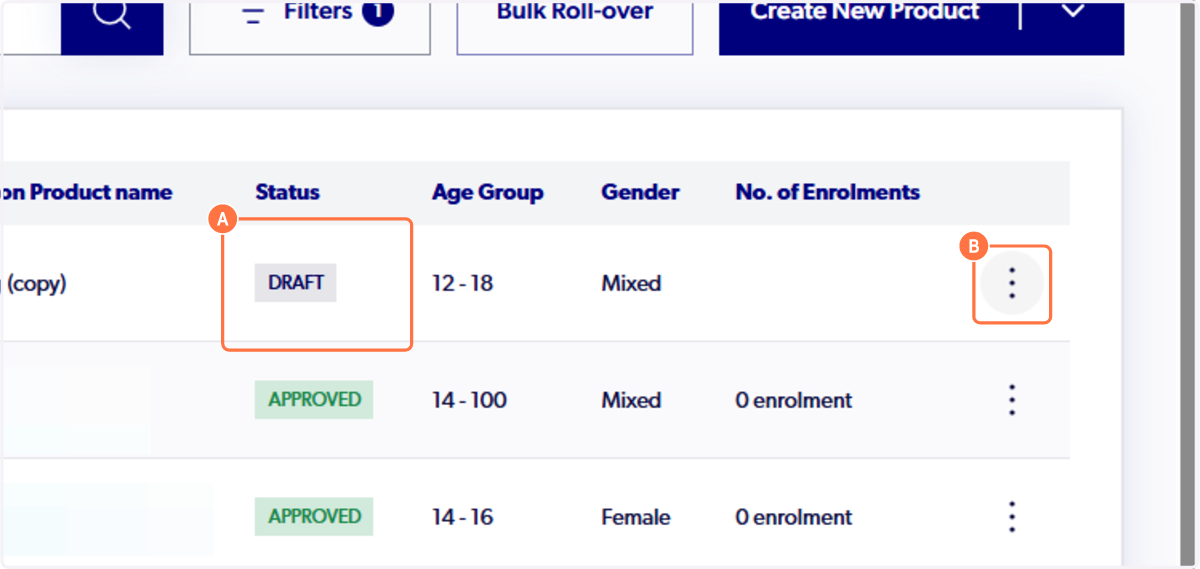Image resolution: width=1200 pixels, height=569 pixels.
Task: Click the Age Group column header
Action: pos(488,192)
